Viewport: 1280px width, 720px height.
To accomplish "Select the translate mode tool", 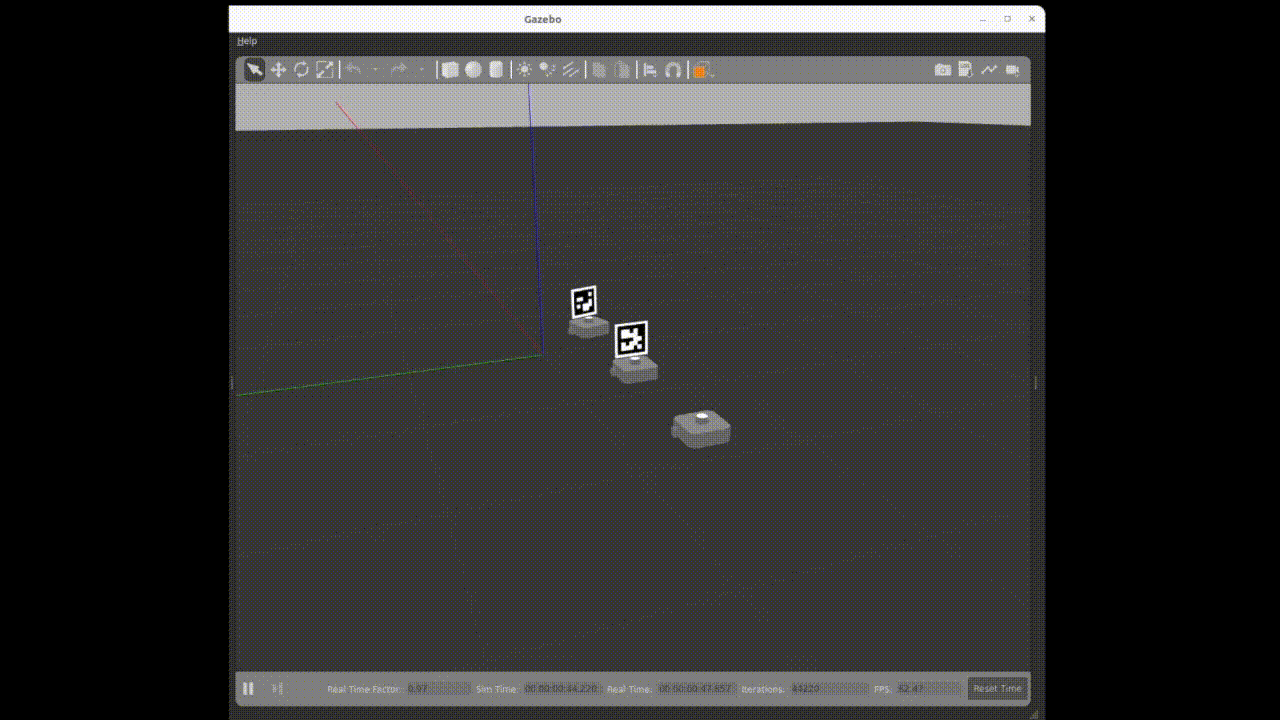I will [278, 70].
